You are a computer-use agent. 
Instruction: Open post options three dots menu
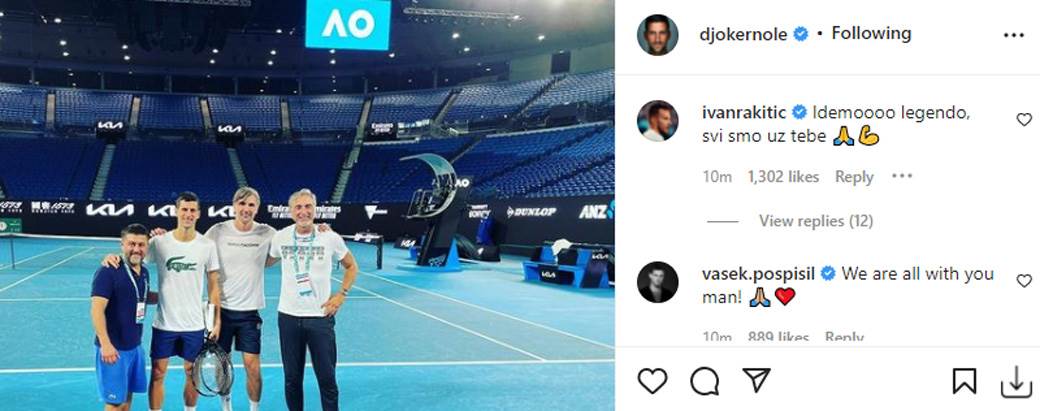(1013, 35)
